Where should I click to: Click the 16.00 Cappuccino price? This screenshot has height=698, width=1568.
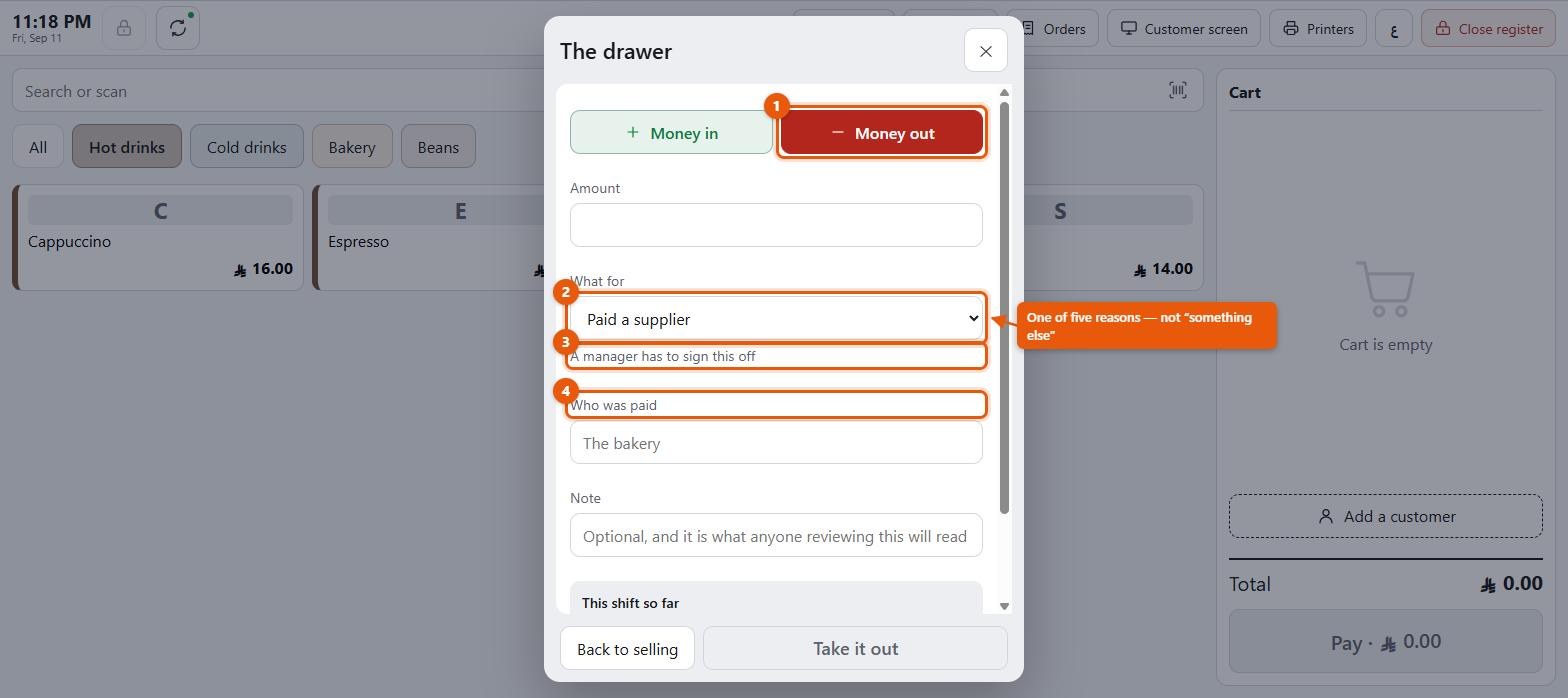coord(264,268)
